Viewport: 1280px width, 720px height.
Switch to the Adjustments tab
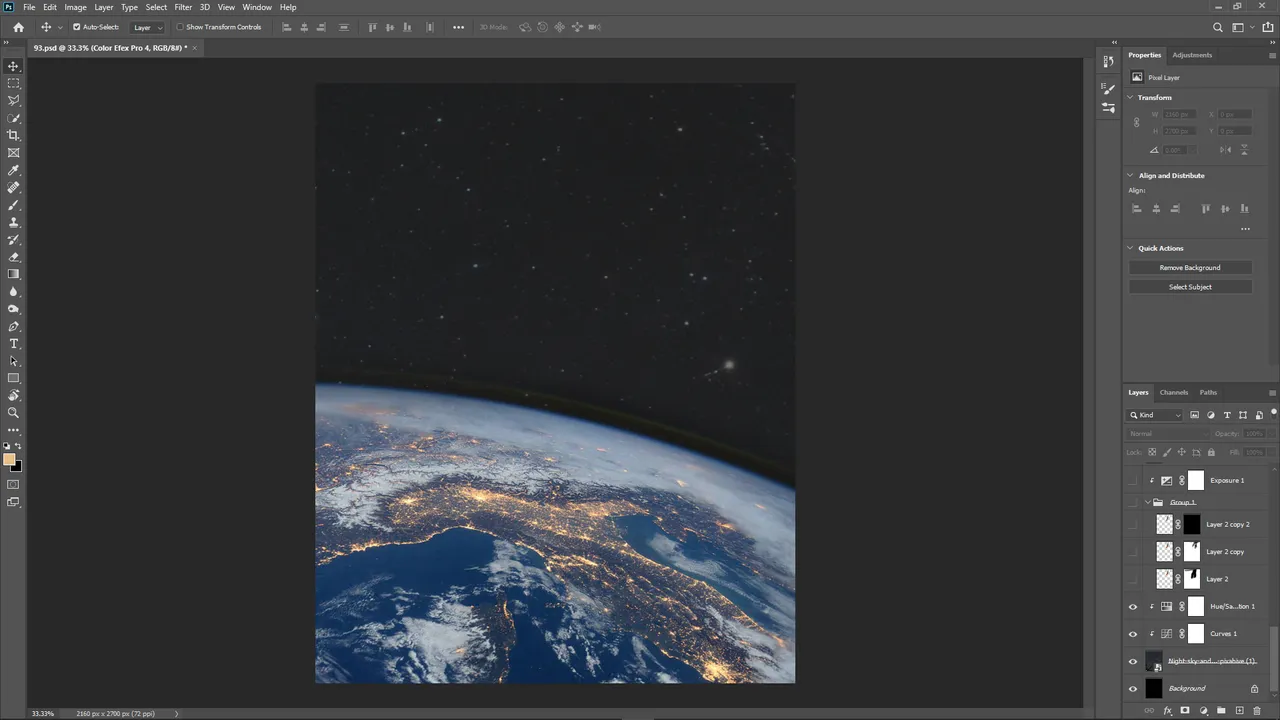click(x=1192, y=55)
